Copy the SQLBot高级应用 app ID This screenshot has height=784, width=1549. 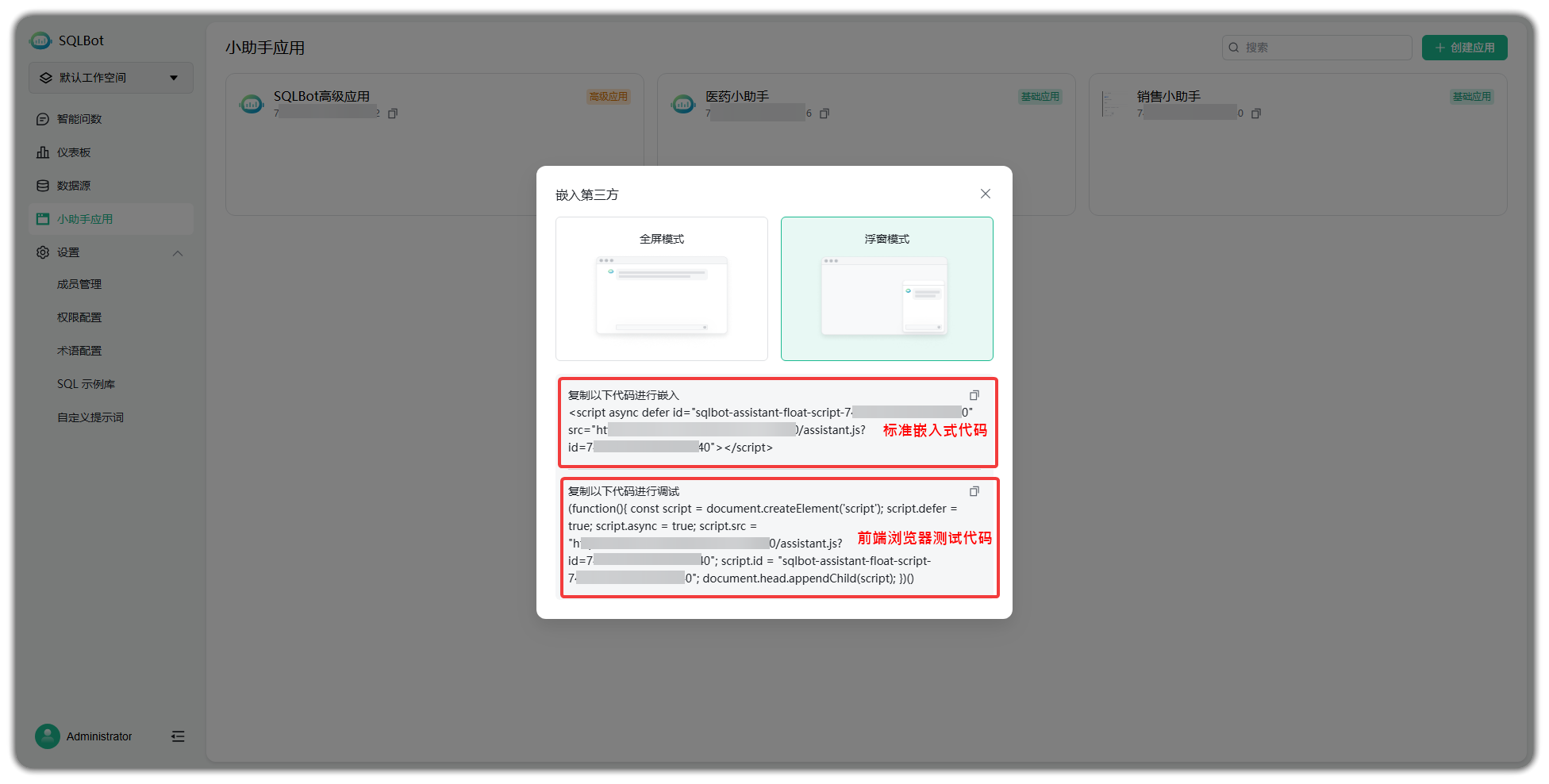tap(392, 113)
